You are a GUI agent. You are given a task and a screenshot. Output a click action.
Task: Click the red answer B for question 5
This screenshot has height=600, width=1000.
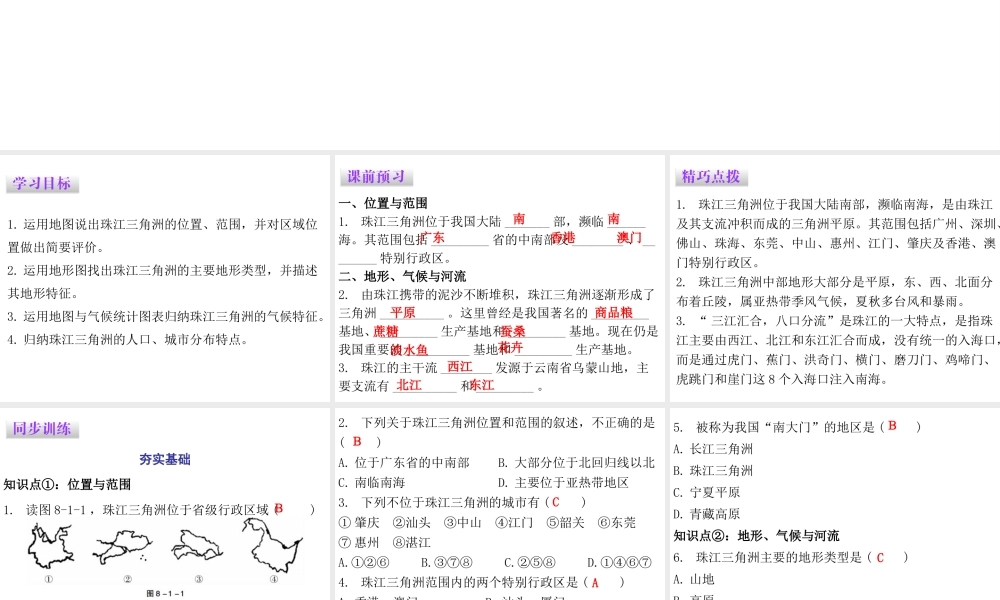pyautogui.click(x=892, y=426)
